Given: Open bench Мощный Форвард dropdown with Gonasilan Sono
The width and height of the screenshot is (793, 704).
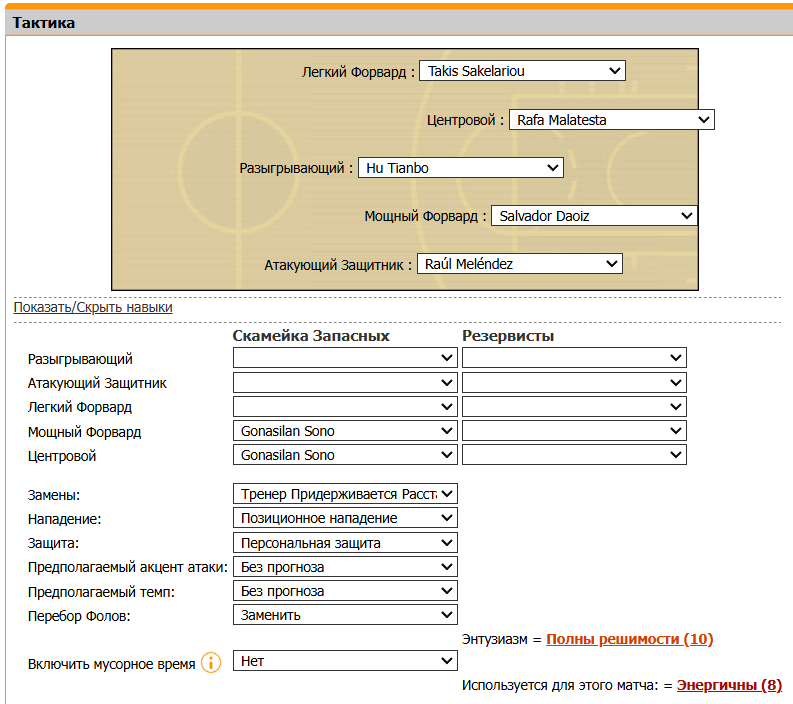Looking at the screenshot, I should (345, 431).
